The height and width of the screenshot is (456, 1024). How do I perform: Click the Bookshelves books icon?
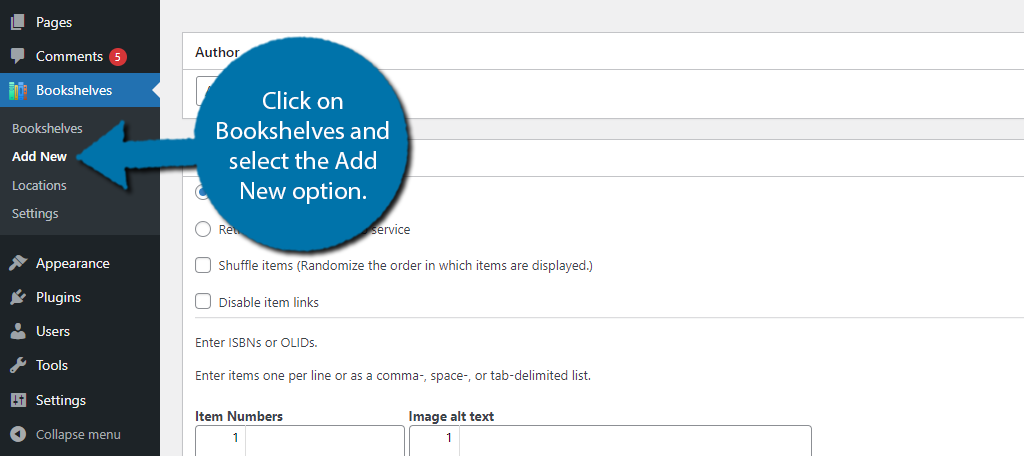point(18,90)
